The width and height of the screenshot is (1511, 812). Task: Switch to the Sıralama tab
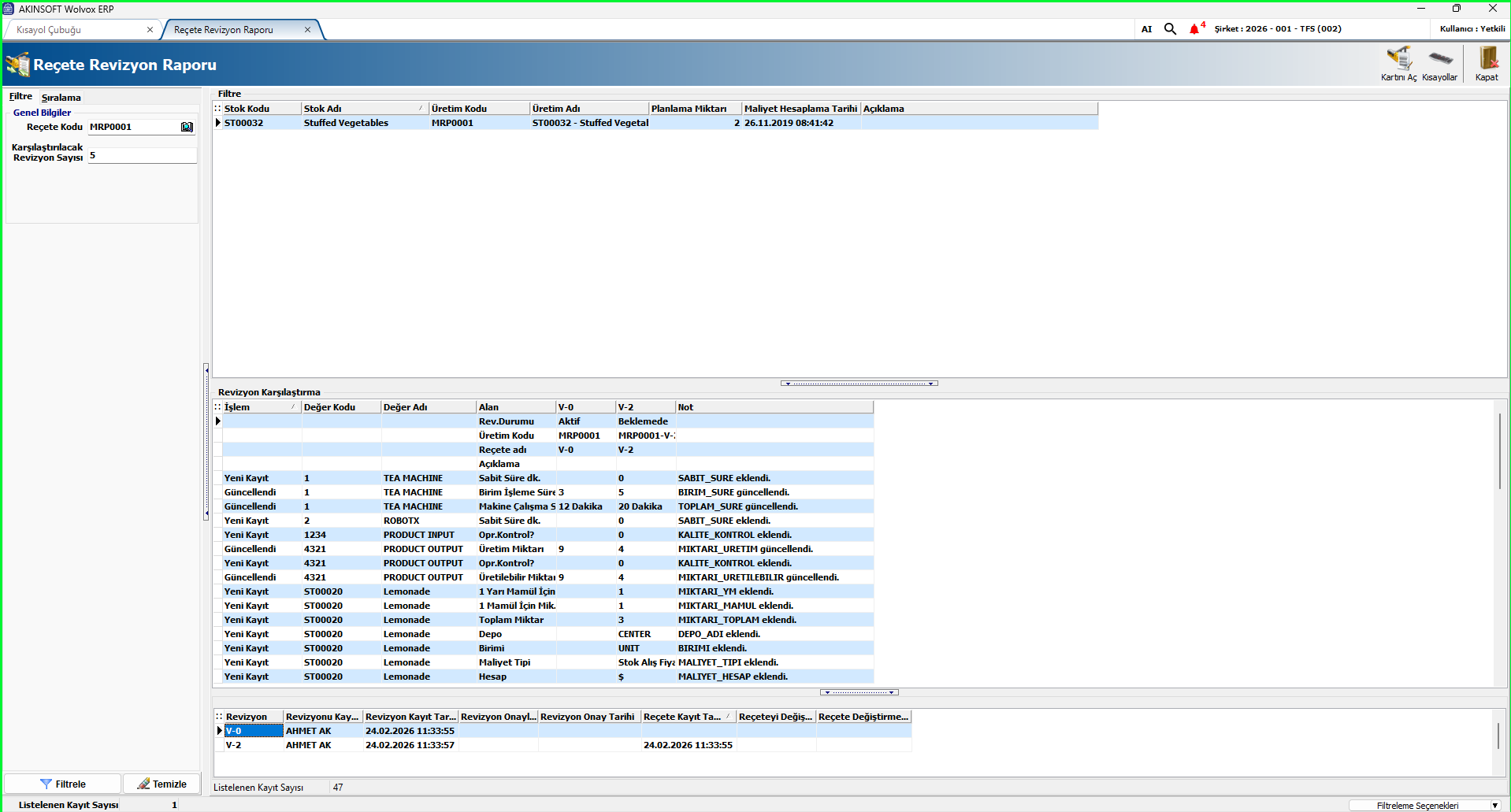(x=61, y=98)
